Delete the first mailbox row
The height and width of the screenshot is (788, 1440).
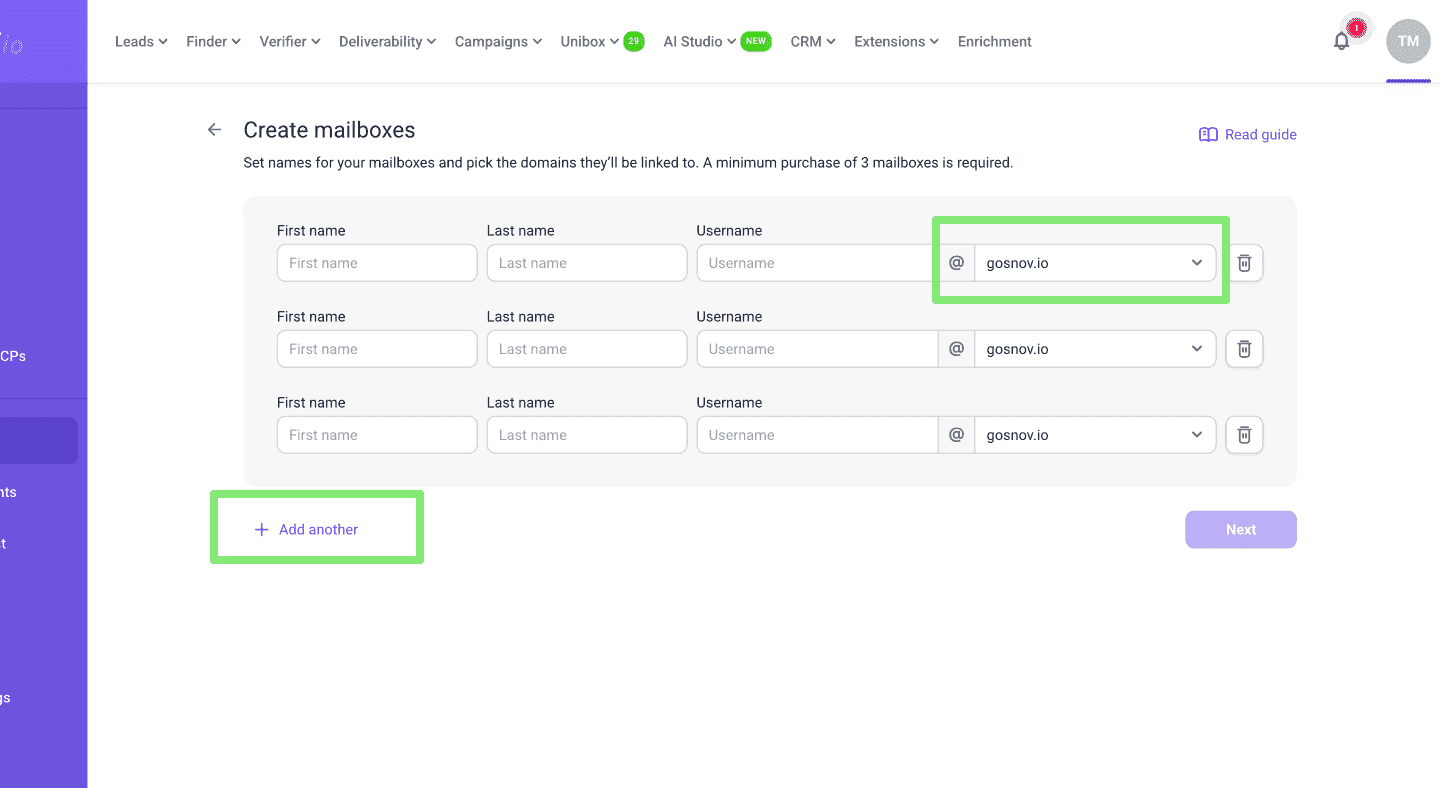(1244, 263)
